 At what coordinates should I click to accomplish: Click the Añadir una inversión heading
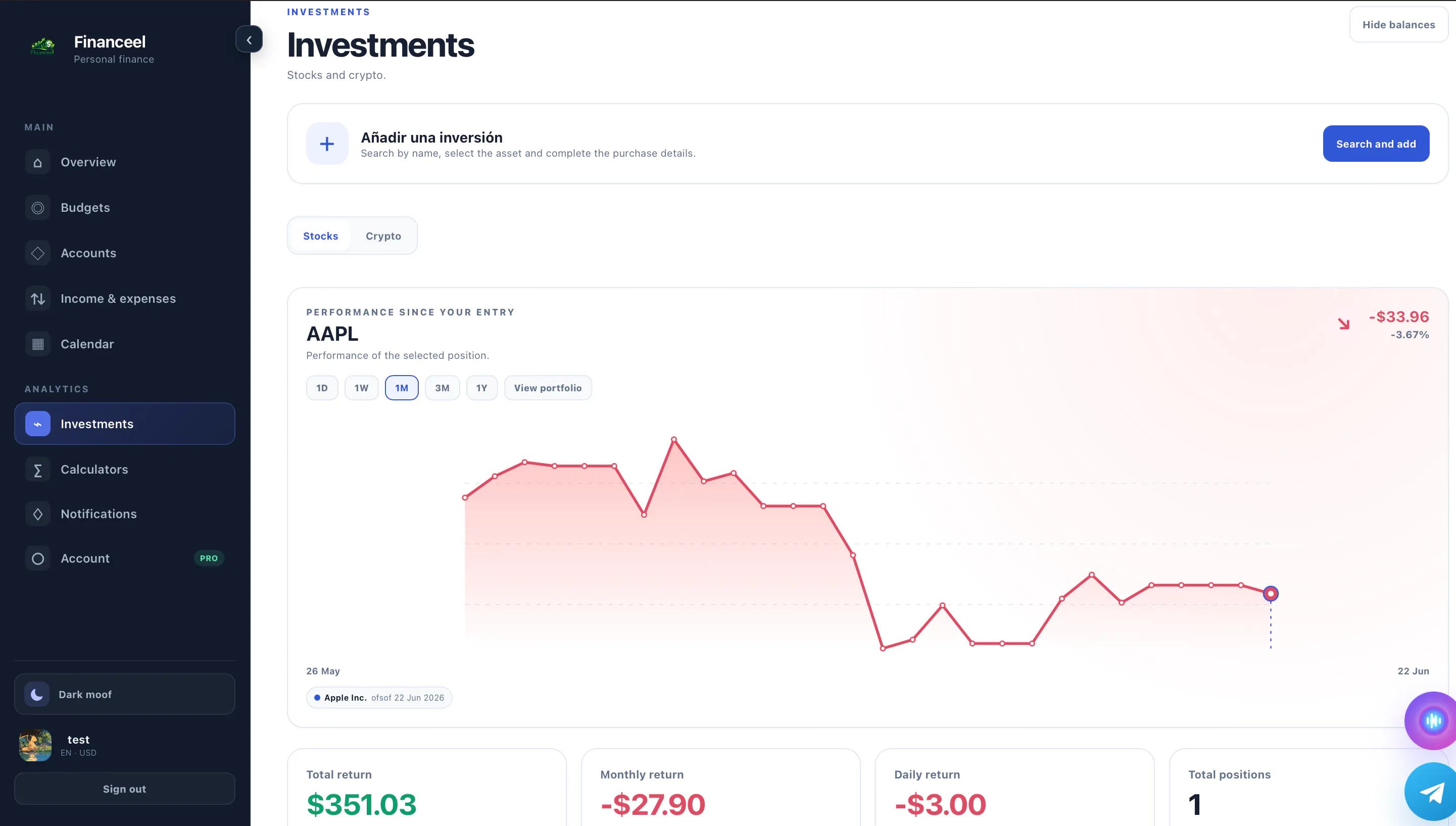[x=431, y=137]
